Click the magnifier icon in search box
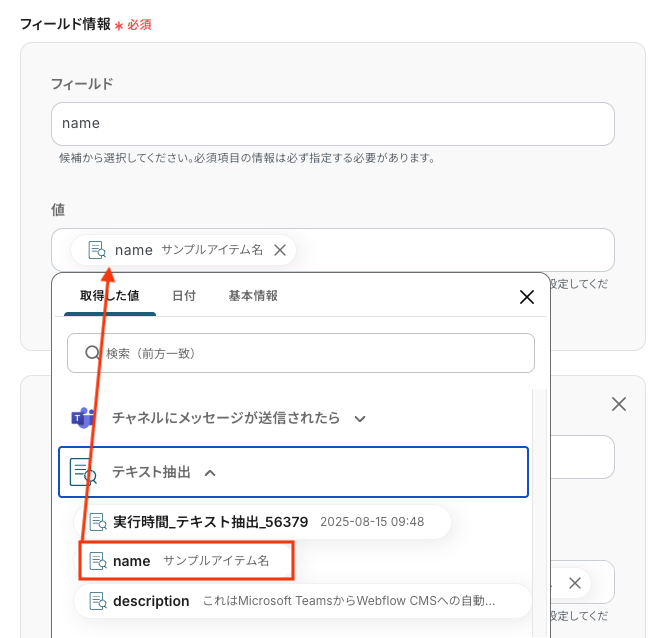670x638 pixels. click(x=92, y=353)
